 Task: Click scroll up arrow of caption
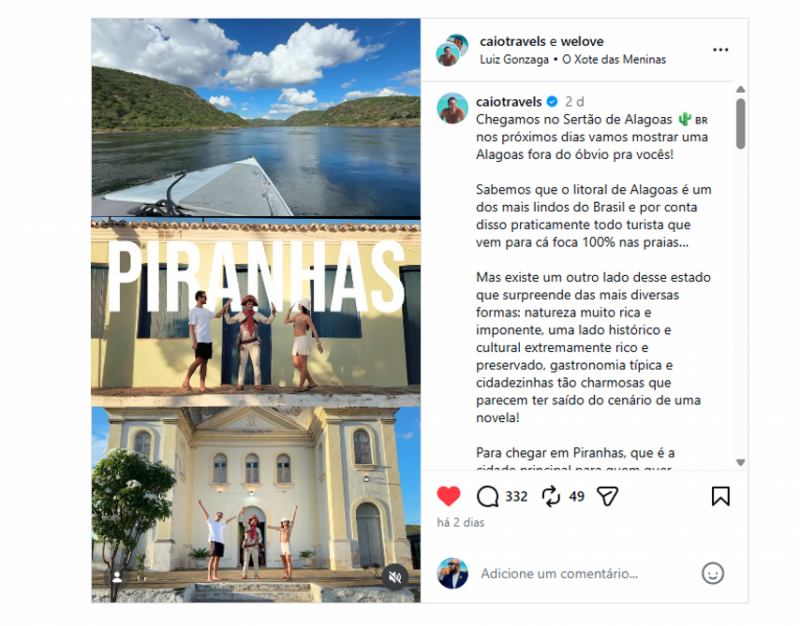coord(740,90)
